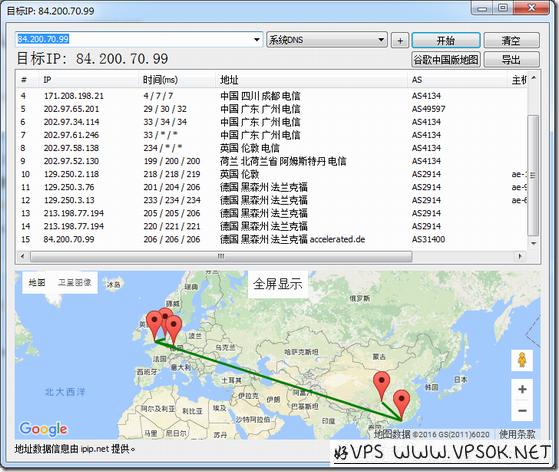The width and height of the screenshot is (559, 472).
Task: Select row with IP 202.97.65.201
Action: [272, 109]
